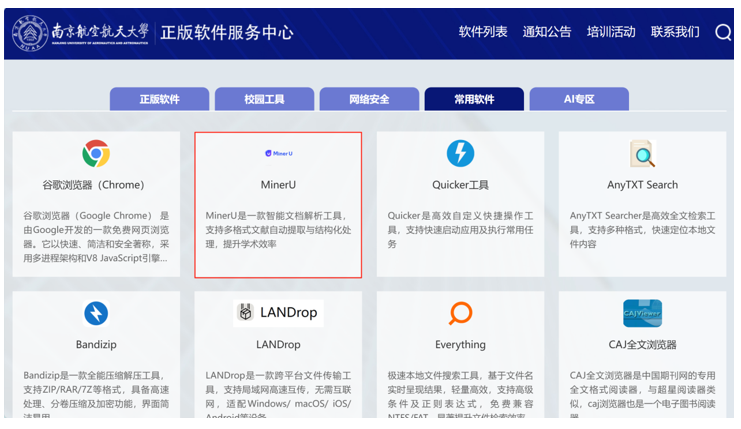
Task: Open the search magnifier in header
Action: [x=723, y=32]
